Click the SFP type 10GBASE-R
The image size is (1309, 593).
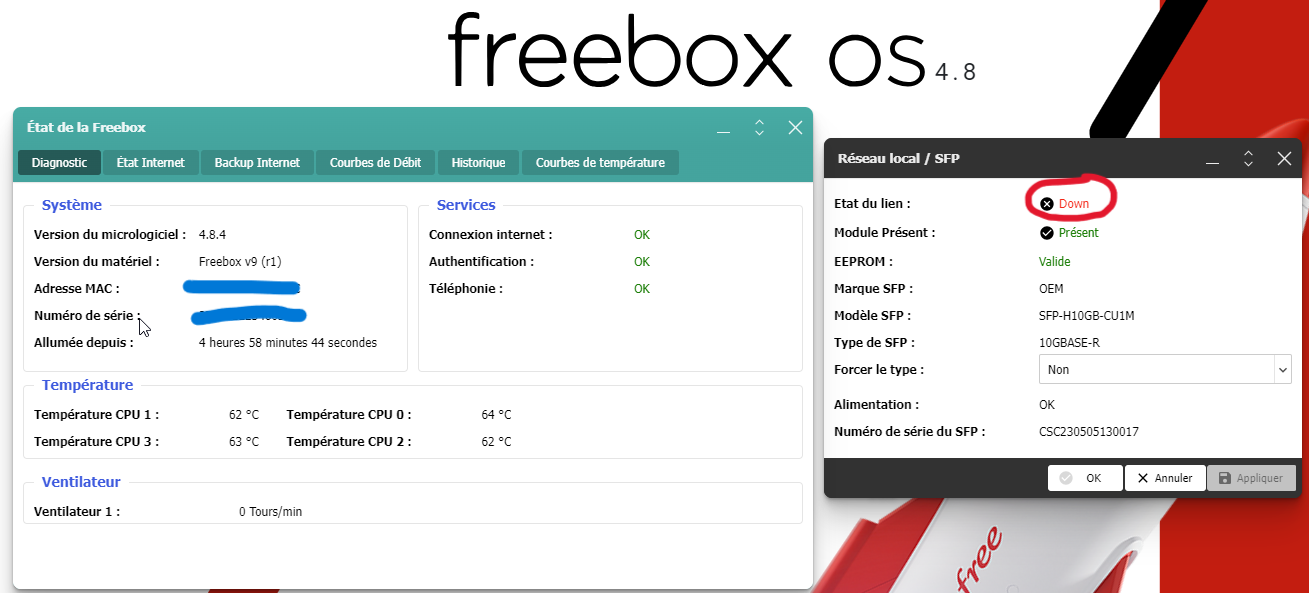click(1069, 342)
